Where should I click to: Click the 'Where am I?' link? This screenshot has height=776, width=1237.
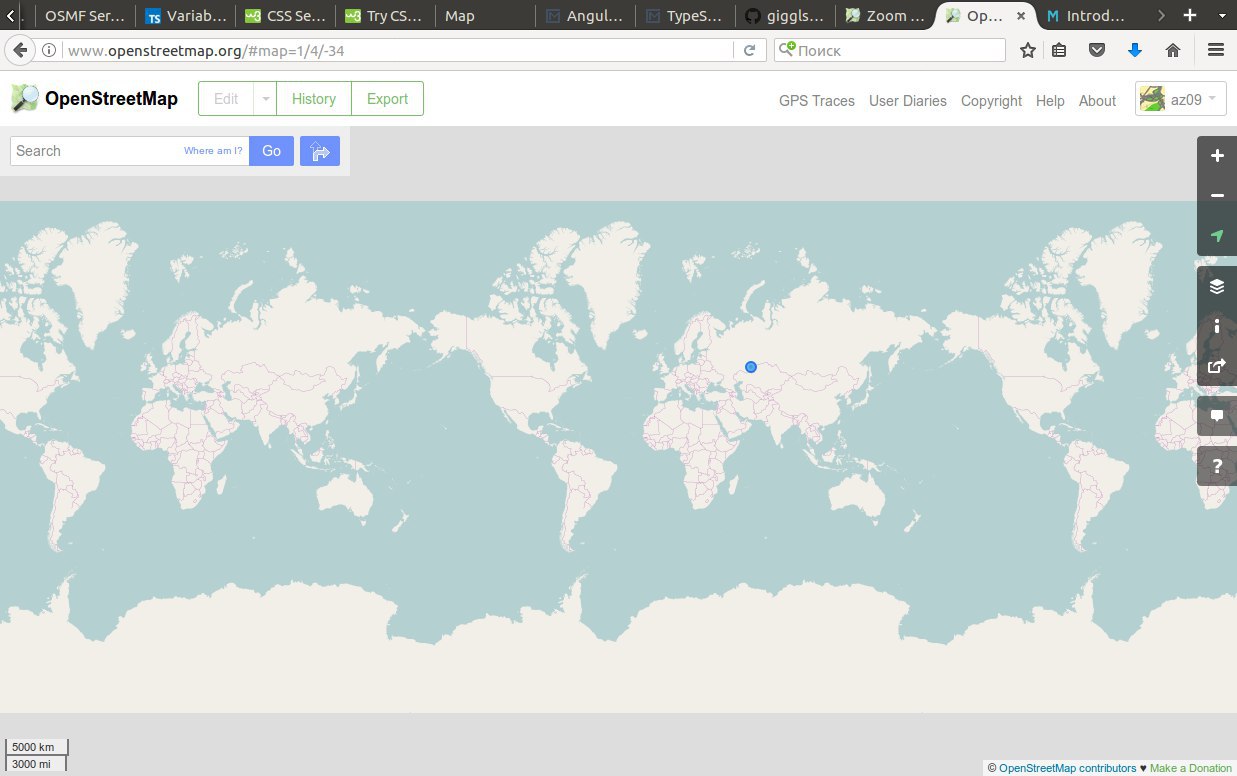pos(213,151)
